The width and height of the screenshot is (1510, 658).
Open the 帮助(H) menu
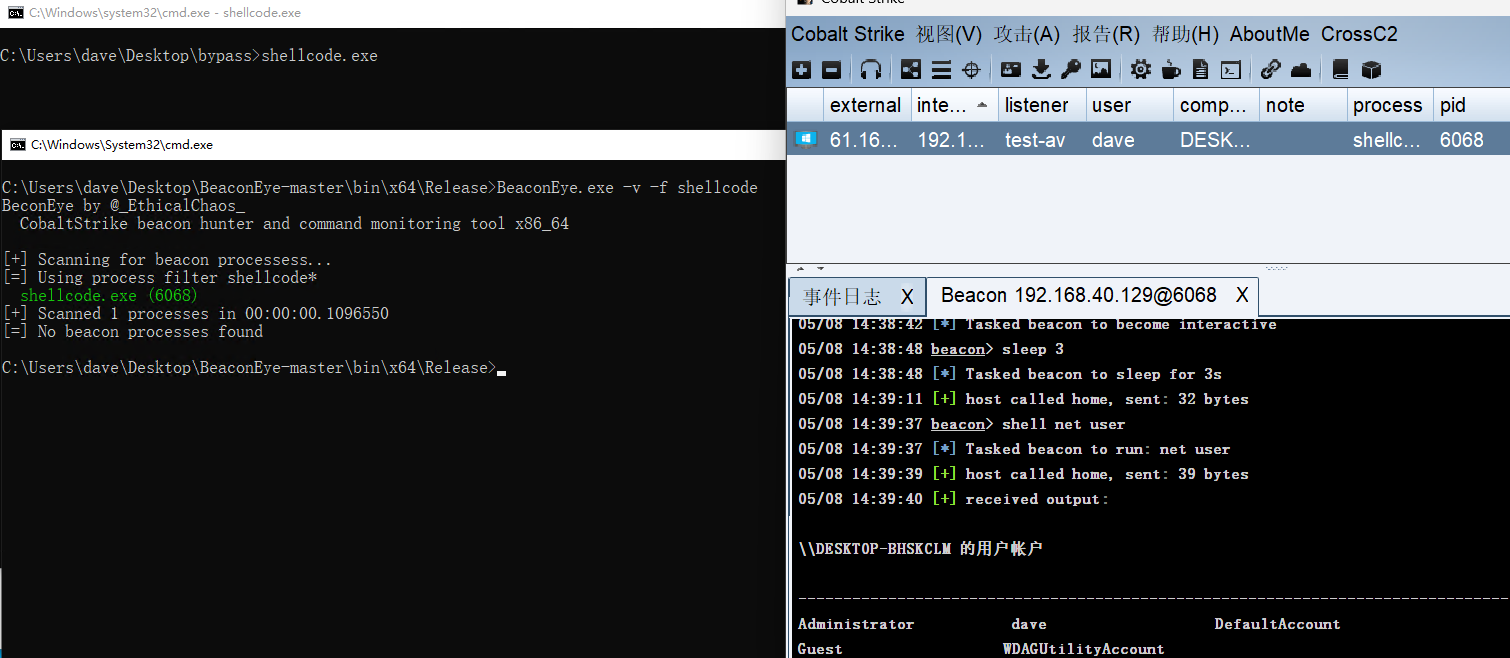pyautogui.click(x=1185, y=34)
